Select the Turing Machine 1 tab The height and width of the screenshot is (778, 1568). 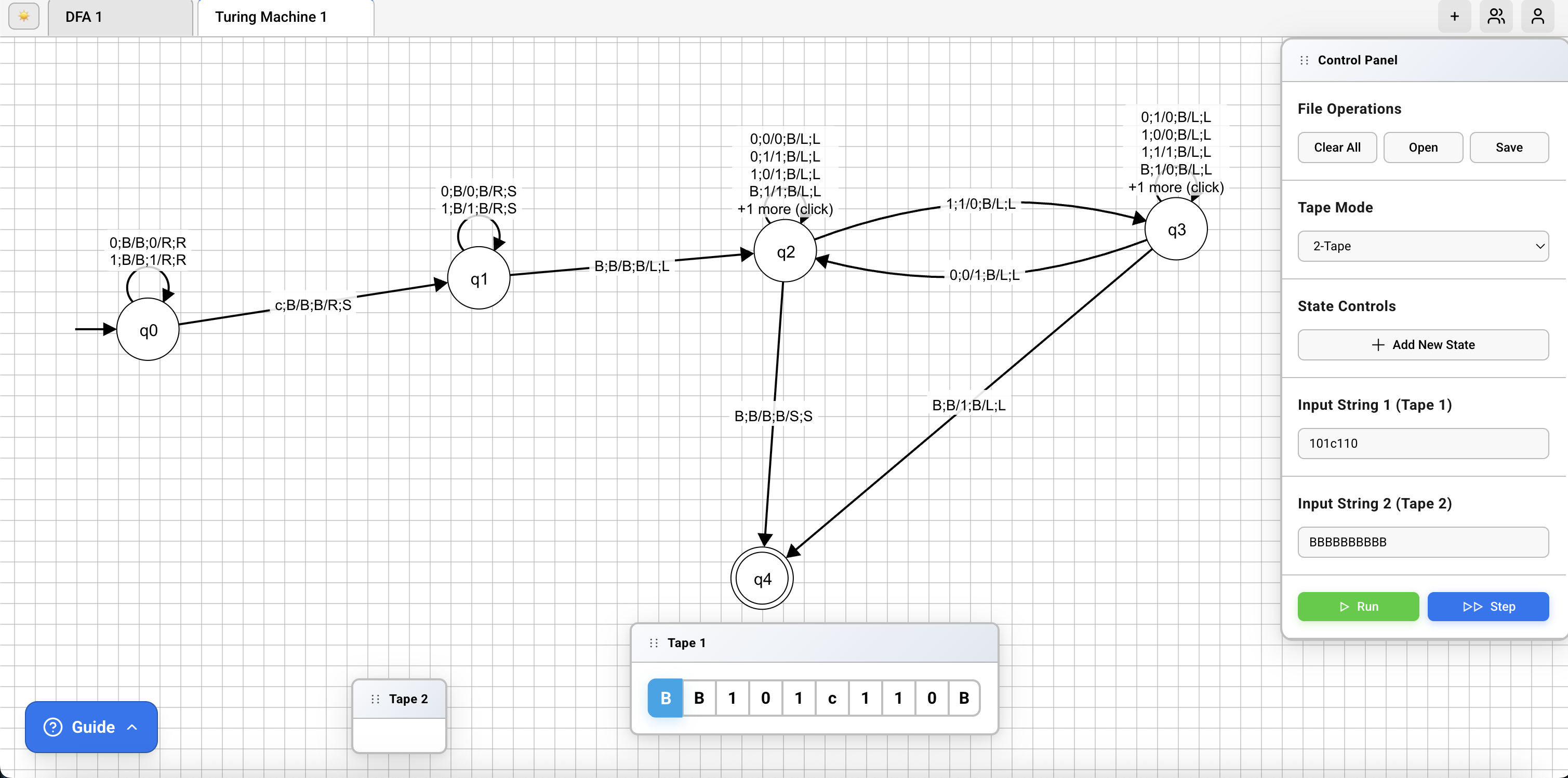coord(272,17)
